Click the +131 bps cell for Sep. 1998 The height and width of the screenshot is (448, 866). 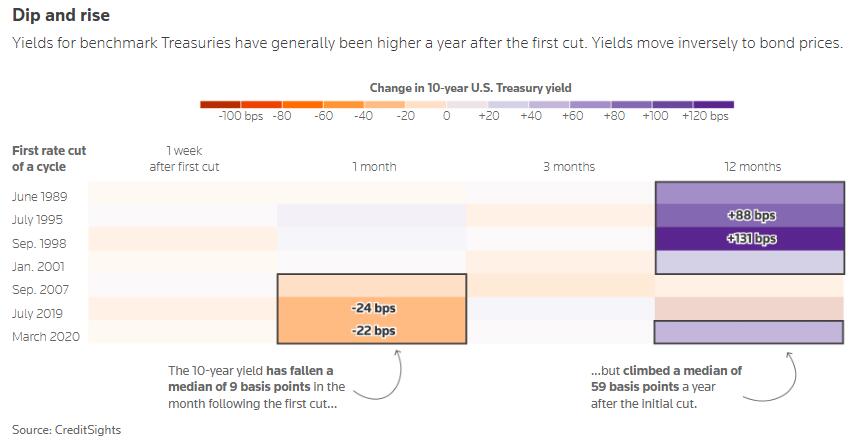click(751, 239)
